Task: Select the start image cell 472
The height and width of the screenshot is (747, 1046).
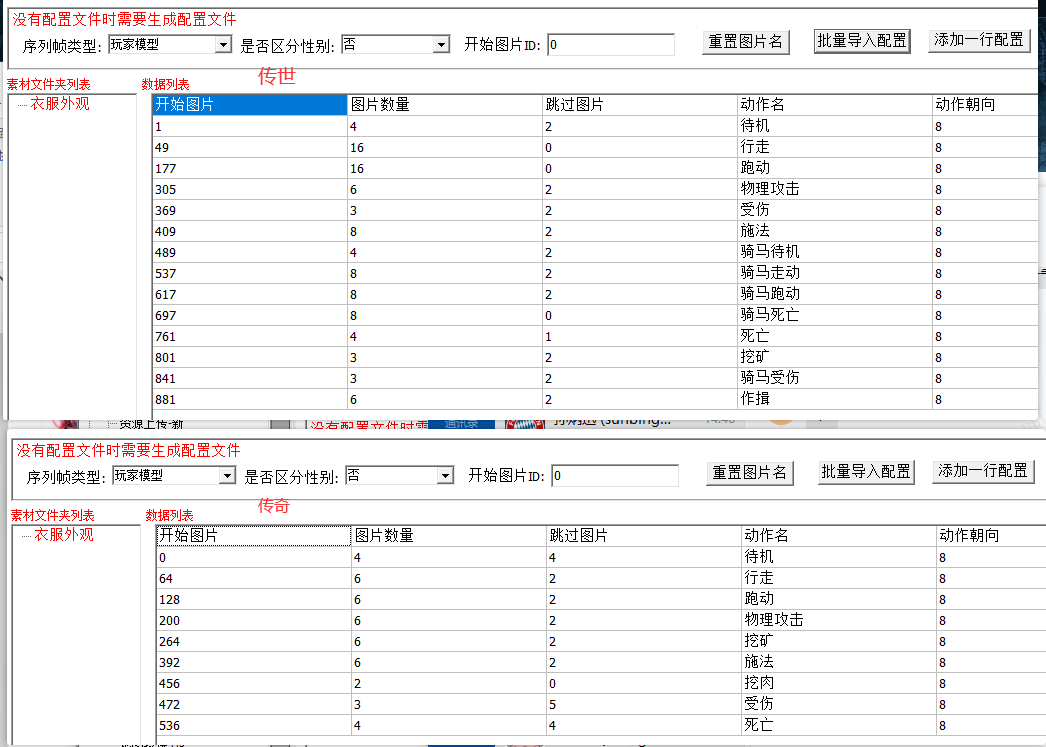Action: (254, 704)
